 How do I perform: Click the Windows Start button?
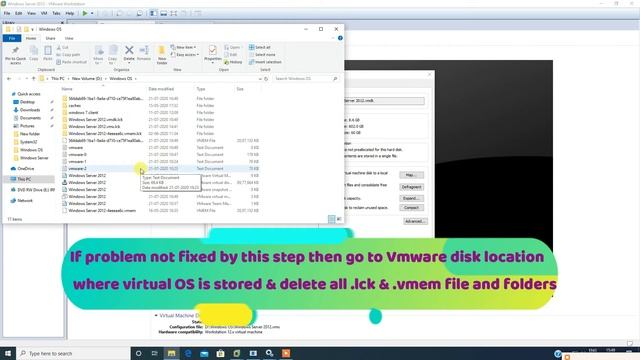[x=8, y=353]
